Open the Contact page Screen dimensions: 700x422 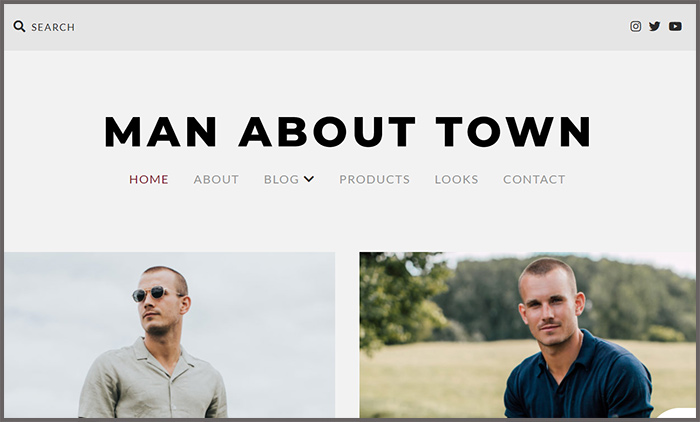point(534,180)
